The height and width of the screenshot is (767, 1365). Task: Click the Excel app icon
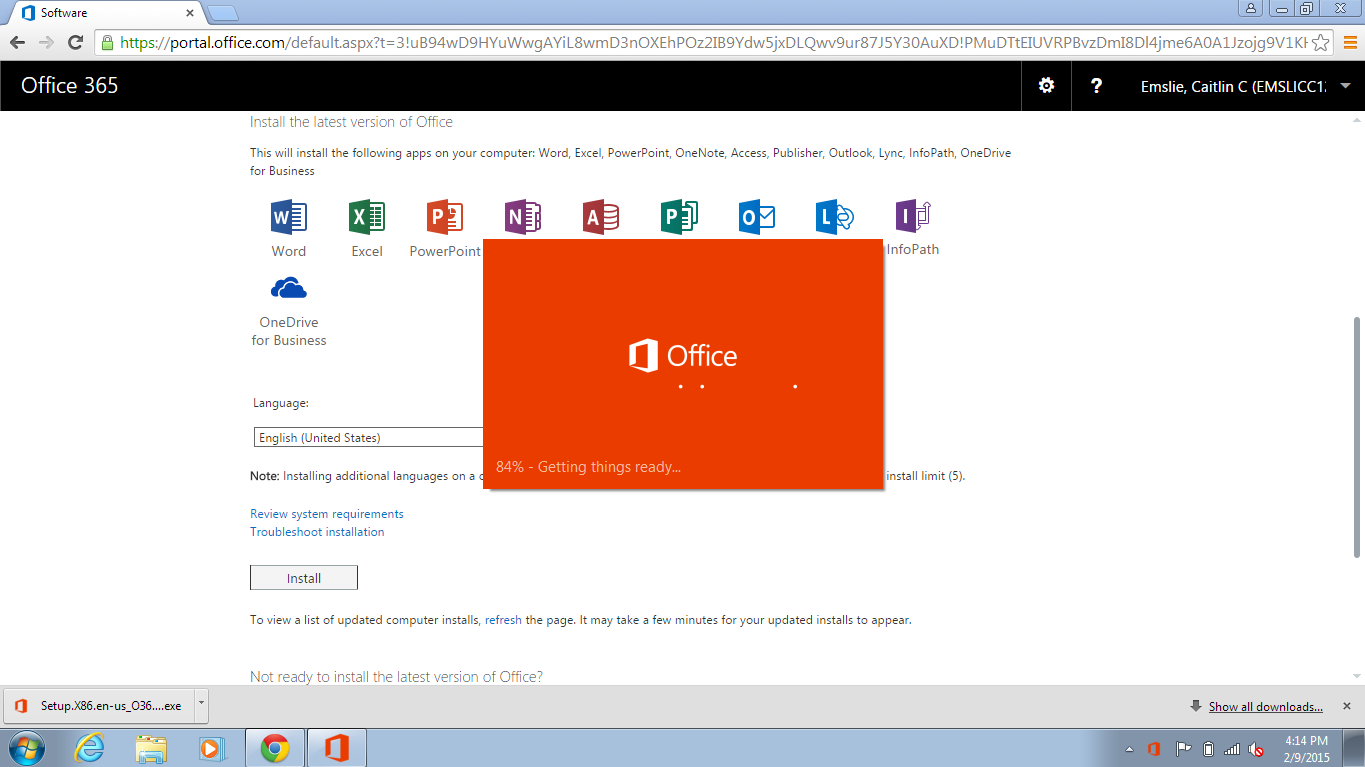point(367,217)
